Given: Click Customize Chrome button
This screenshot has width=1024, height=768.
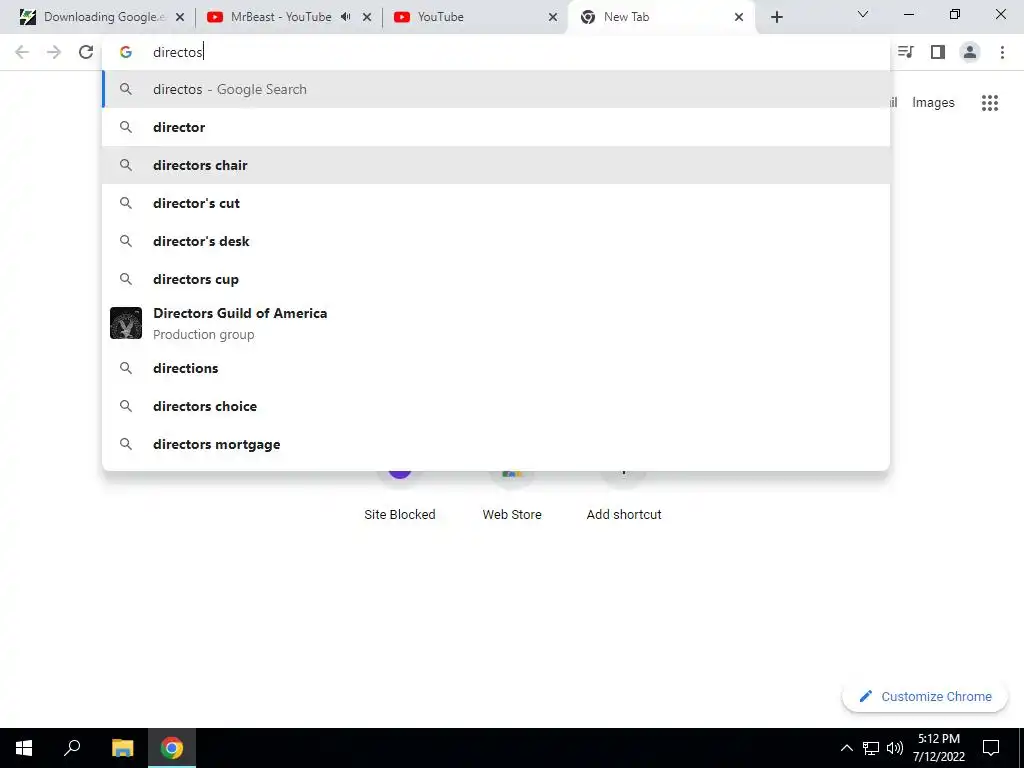Looking at the screenshot, I should tap(925, 696).
